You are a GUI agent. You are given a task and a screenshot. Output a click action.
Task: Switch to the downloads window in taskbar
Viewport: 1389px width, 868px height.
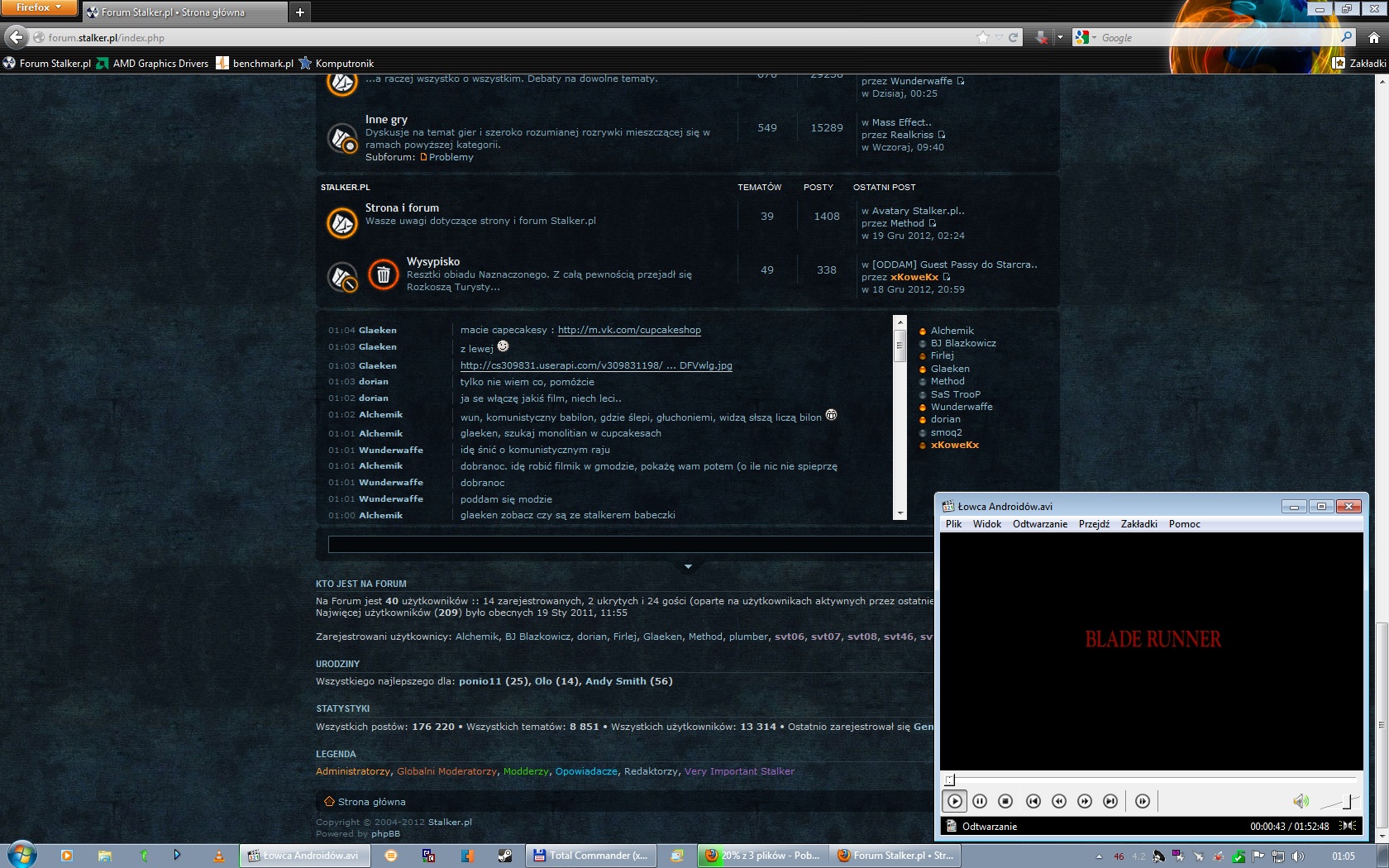click(761, 856)
